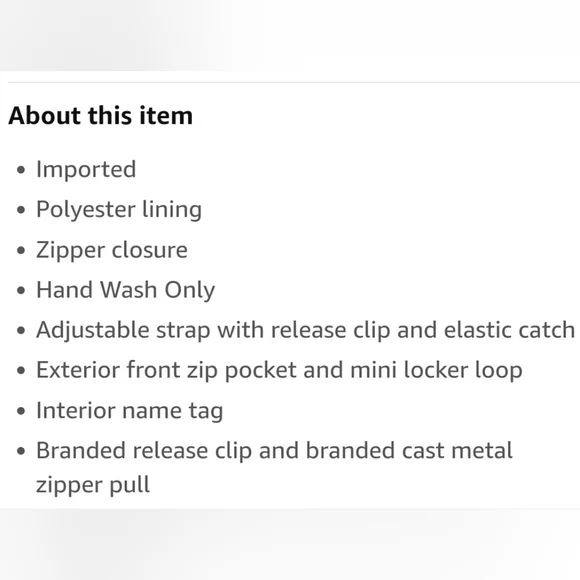Select the "Imported" bullet text
580x580 pixels.
[x=86, y=170]
